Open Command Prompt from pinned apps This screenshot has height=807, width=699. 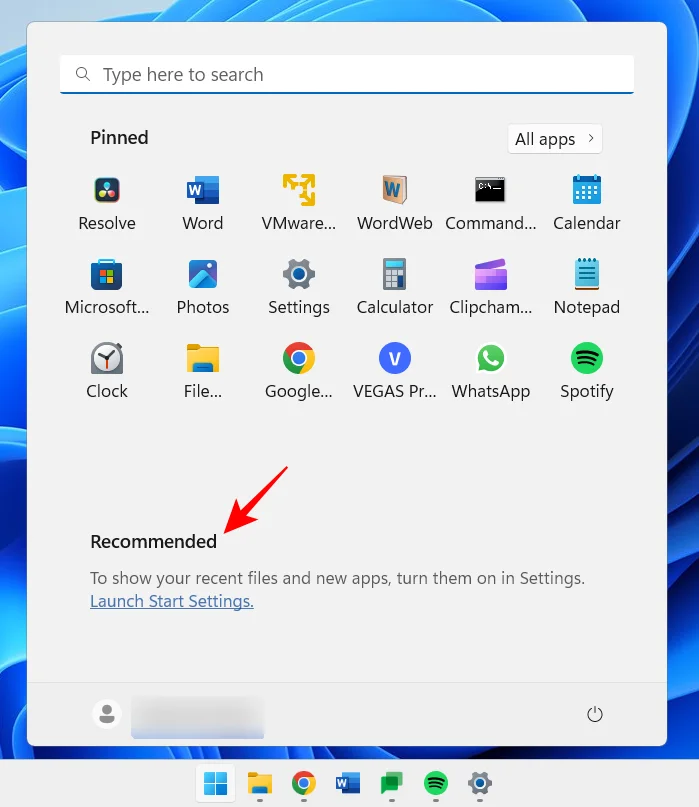click(x=491, y=204)
